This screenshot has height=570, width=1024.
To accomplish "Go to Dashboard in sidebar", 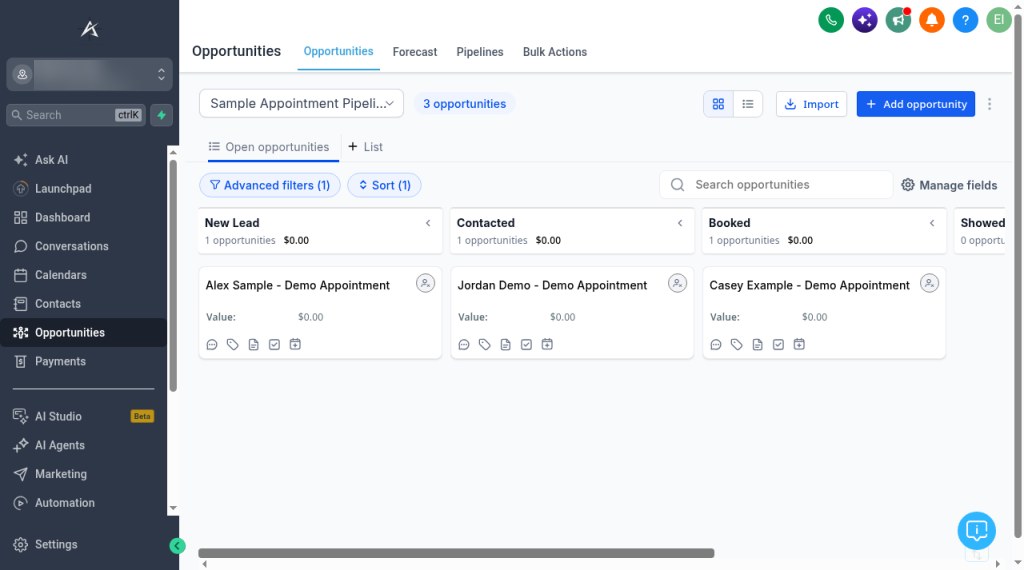I will coord(84,217).
